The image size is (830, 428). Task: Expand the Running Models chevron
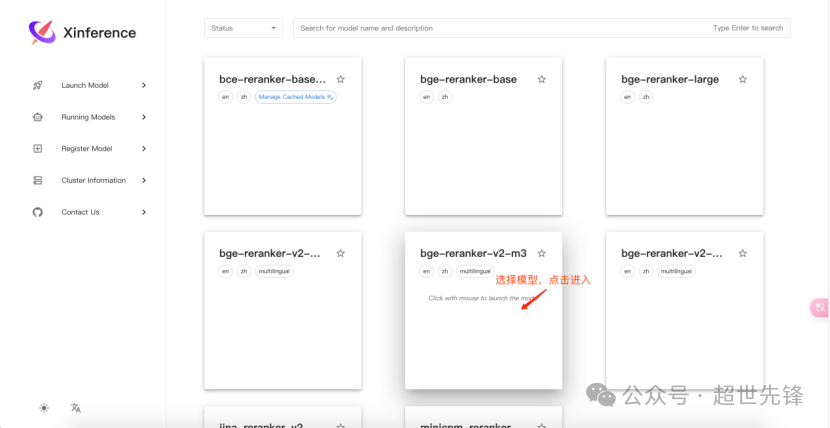(144, 117)
